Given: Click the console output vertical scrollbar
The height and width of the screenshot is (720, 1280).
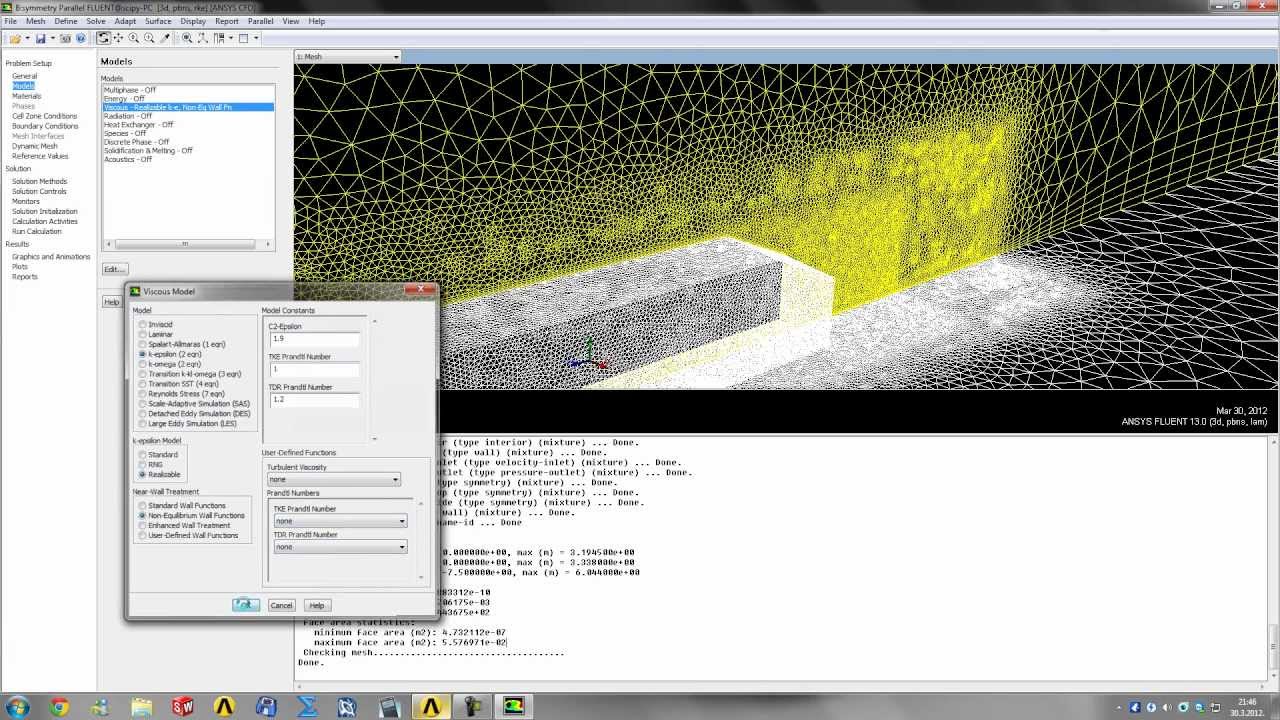Looking at the screenshot, I should pyautogui.click(x=1275, y=560).
